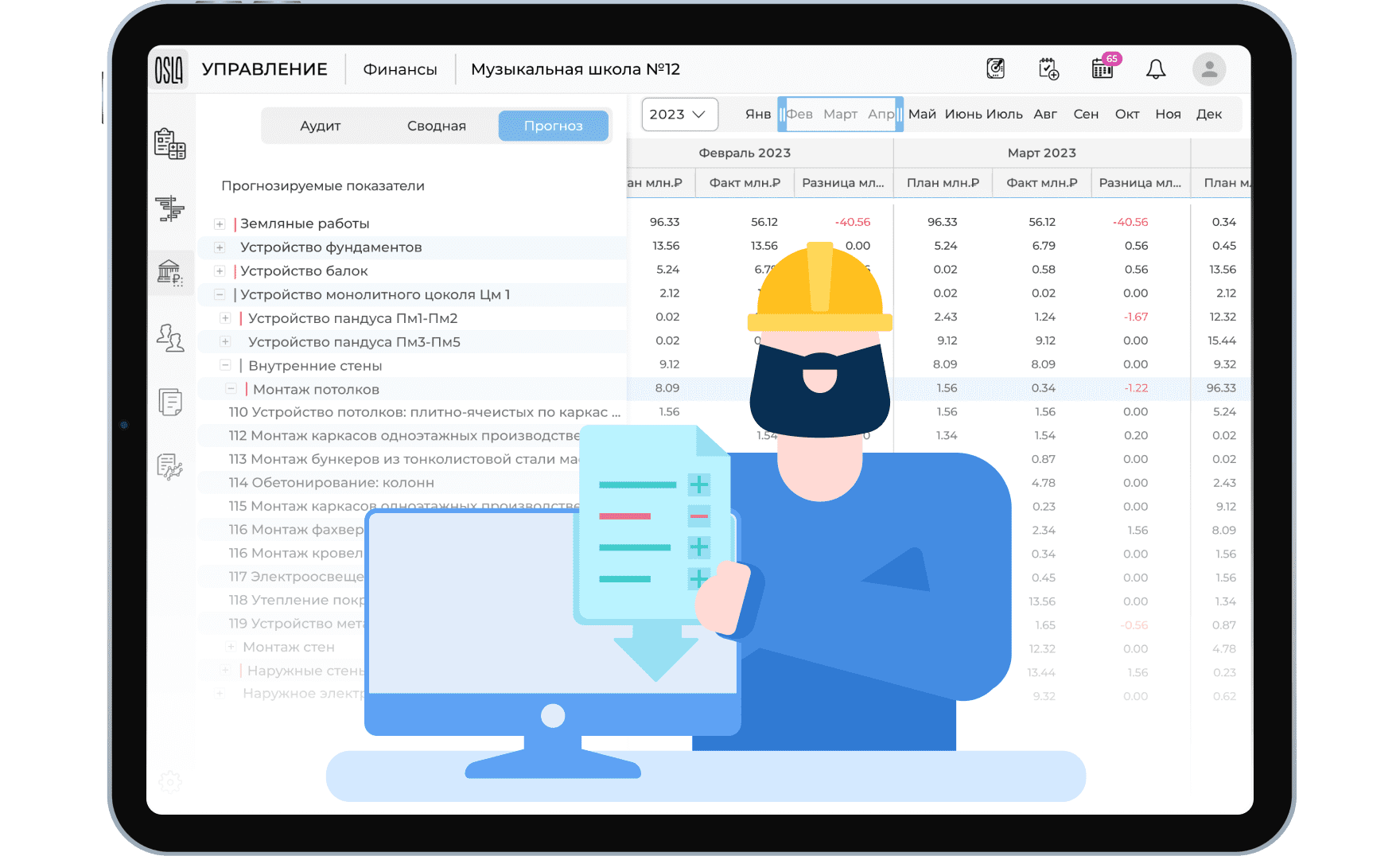
Task: Open the users sidebar icon
Action: [169, 338]
